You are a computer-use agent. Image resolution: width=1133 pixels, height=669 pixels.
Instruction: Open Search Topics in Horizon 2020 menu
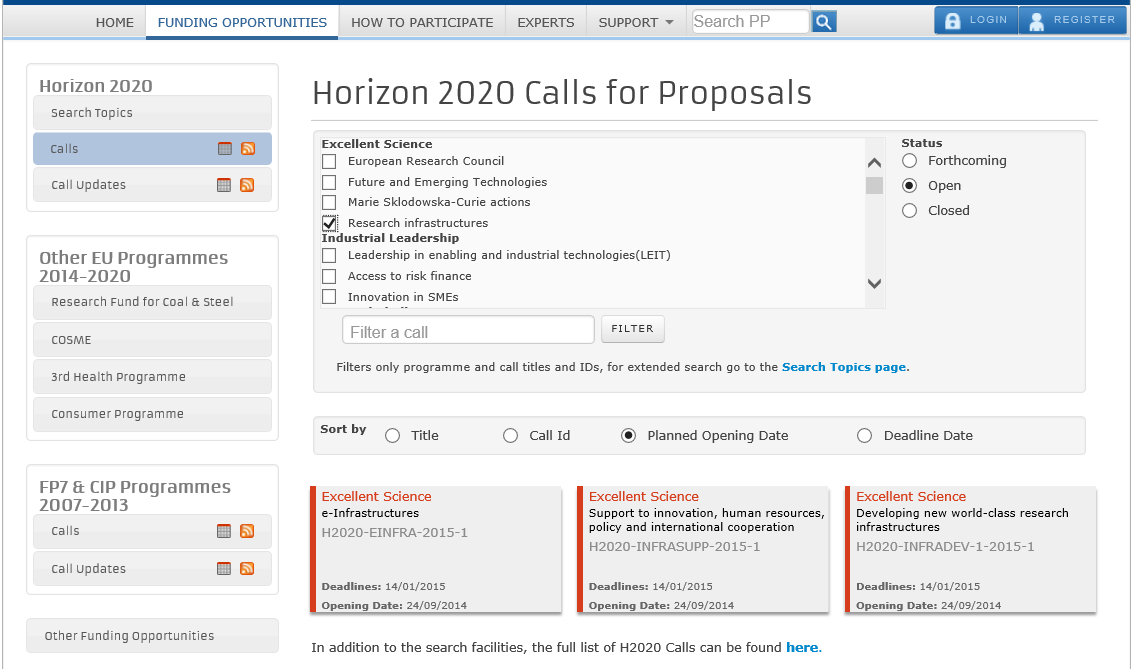point(152,113)
